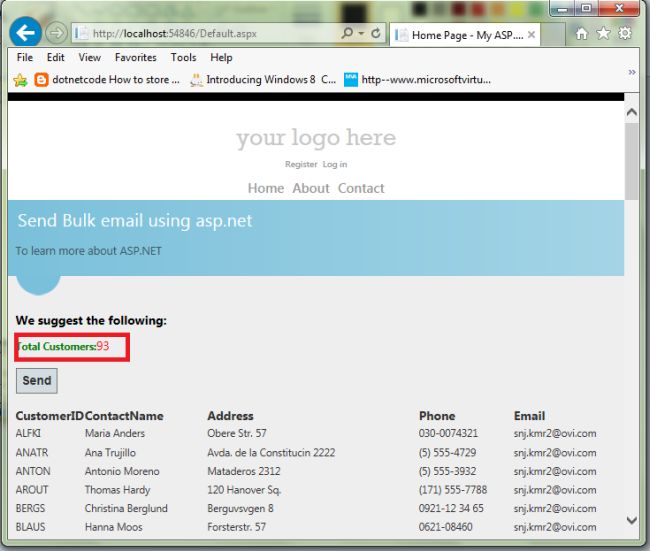The image size is (650, 551).
Task: Click the address bar URL field
Action: pyautogui.click(x=207, y=33)
